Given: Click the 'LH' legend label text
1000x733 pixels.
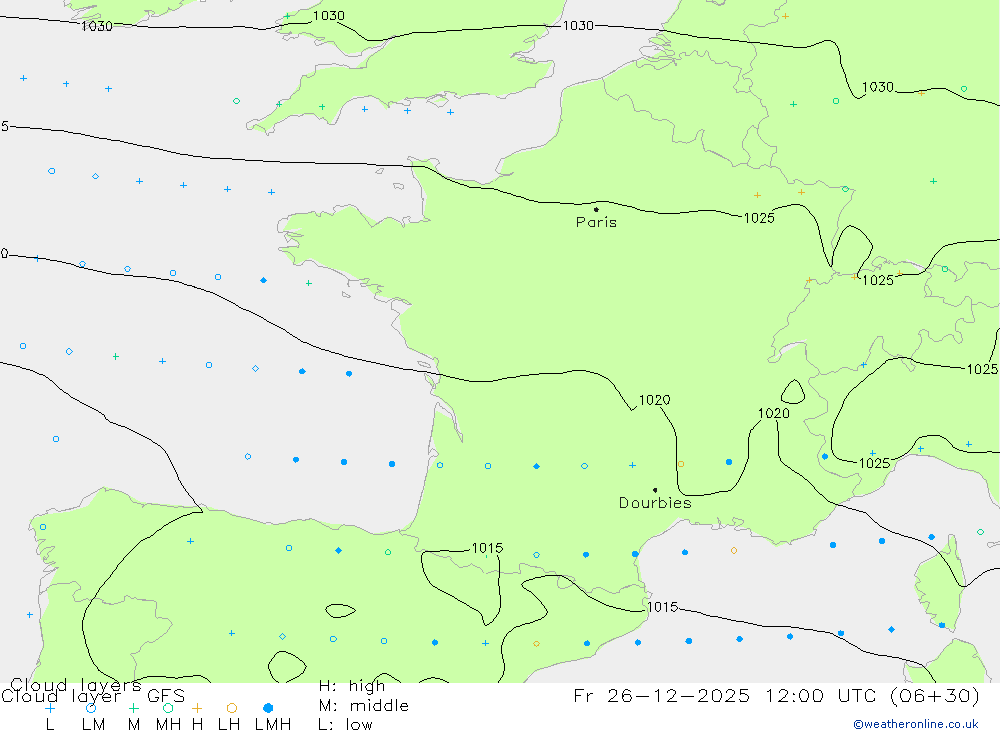Looking at the screenshot, I should (229, 725).
